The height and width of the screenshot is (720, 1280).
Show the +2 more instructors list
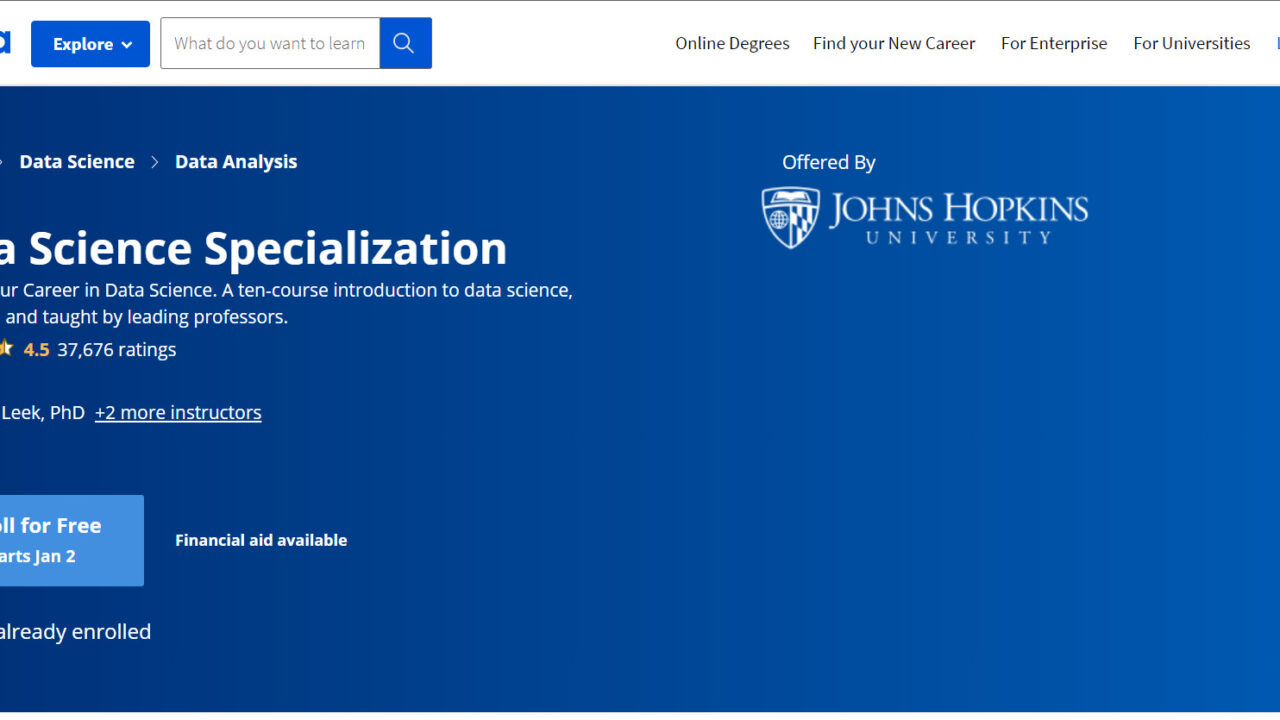(178, 412)
